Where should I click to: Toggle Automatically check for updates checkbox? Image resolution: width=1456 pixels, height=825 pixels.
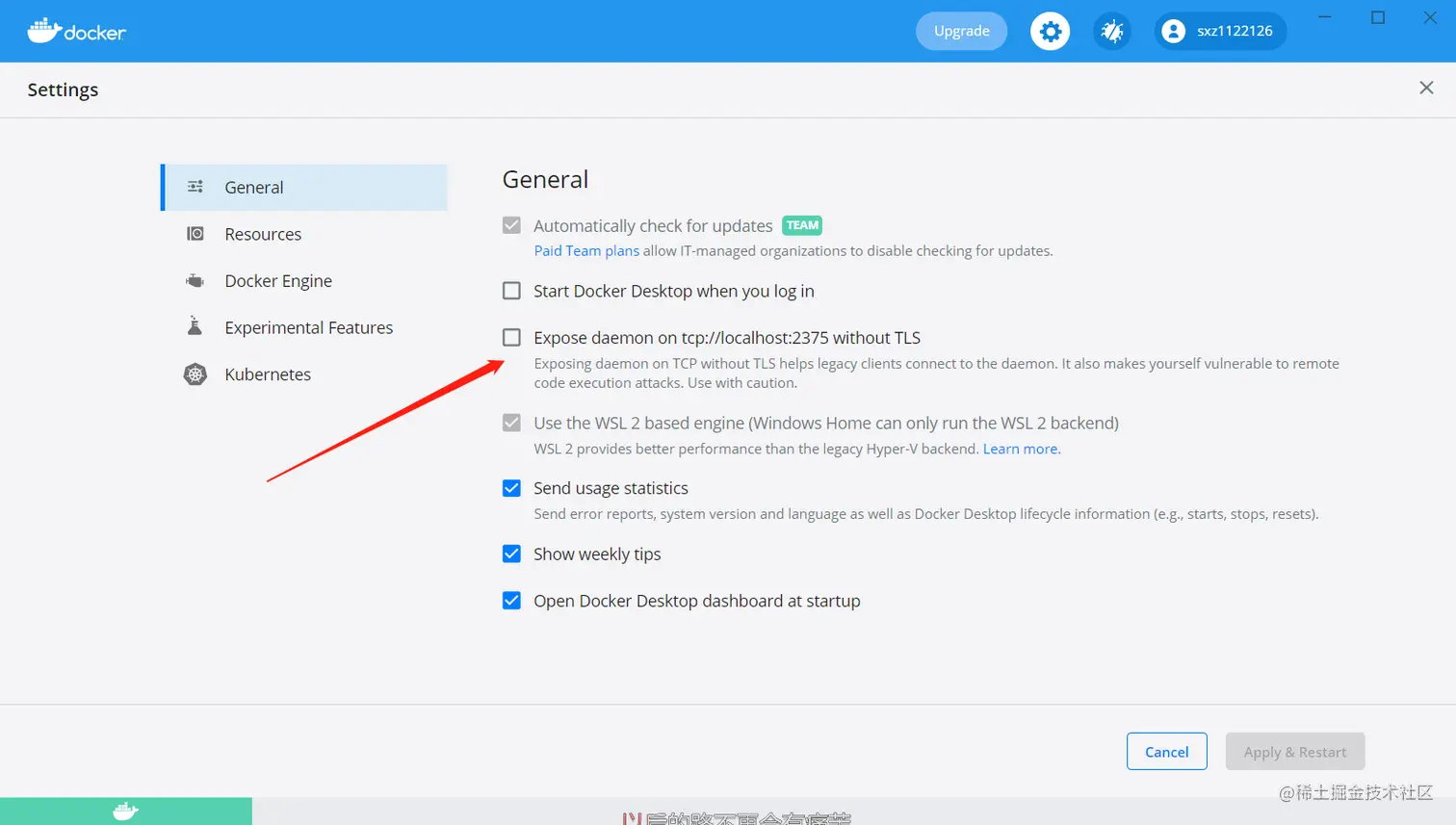click(511, 225)
